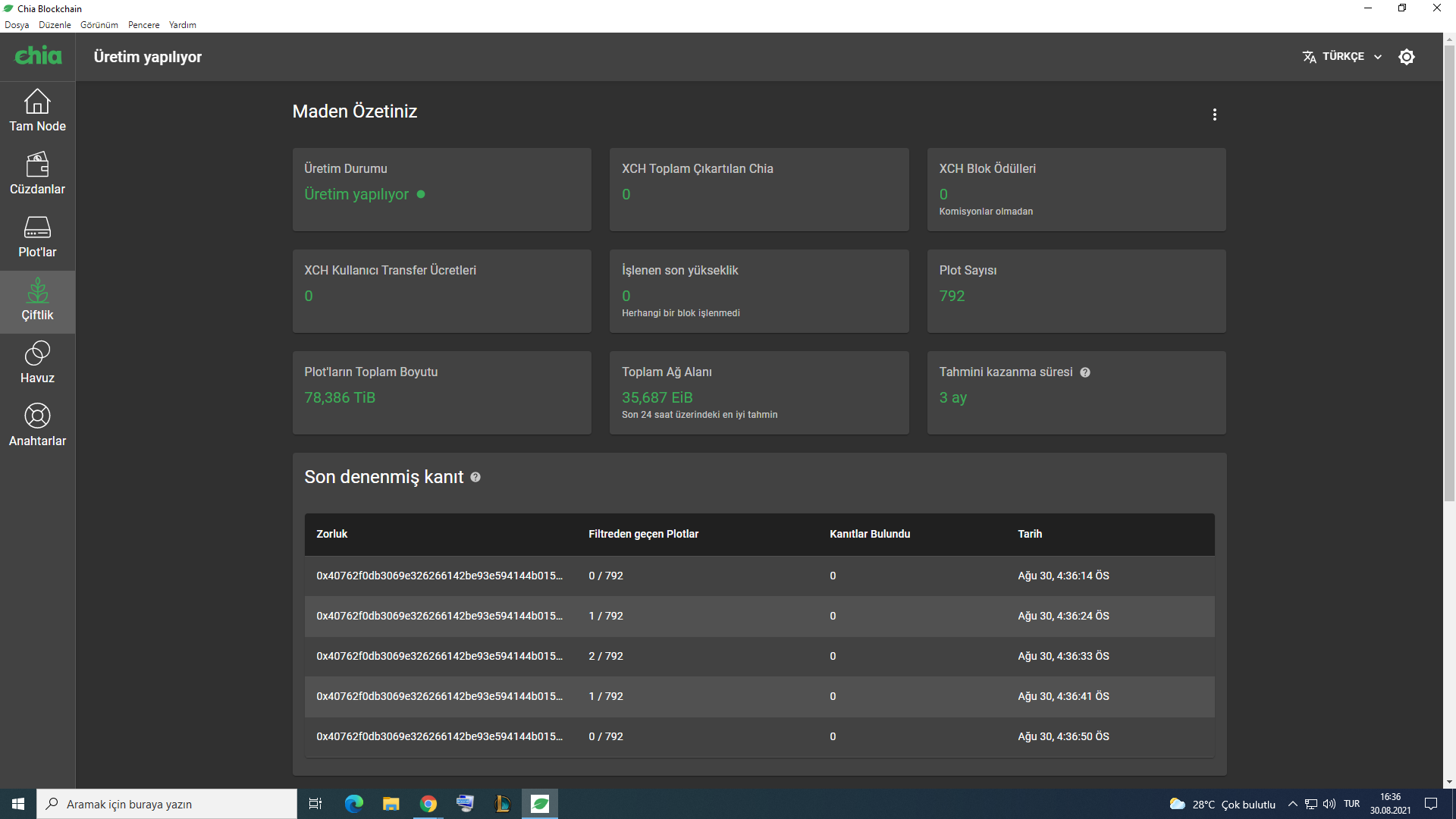
Task: Click the 78,386 TiB value
Action: (340, 398)
